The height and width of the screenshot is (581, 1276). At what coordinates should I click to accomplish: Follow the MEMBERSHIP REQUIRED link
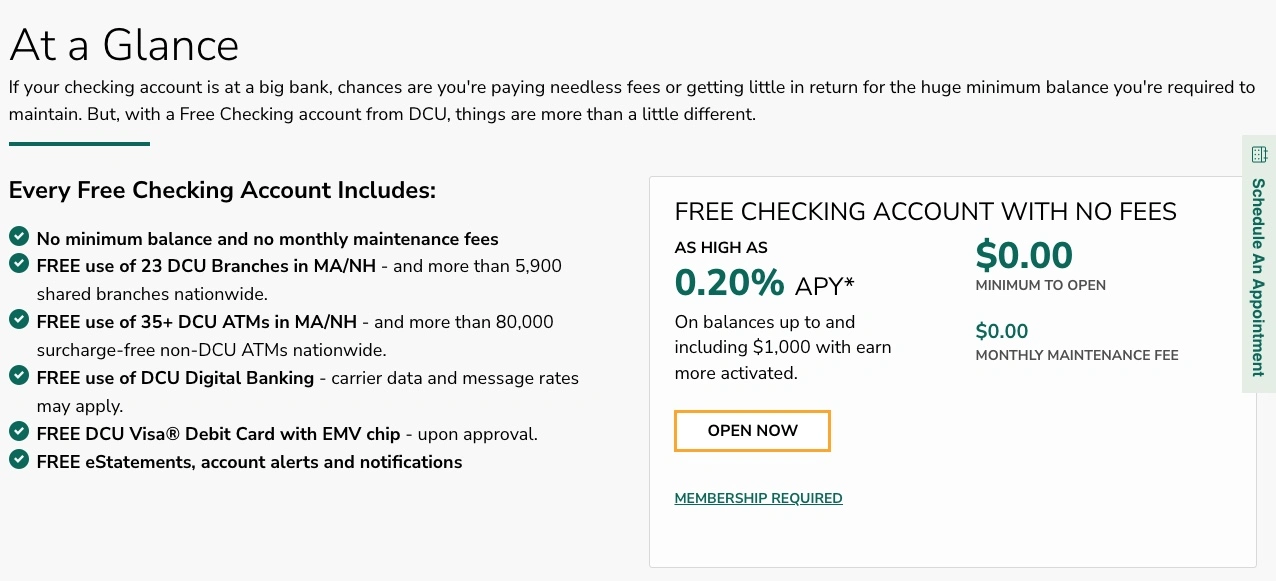point(758,498)
